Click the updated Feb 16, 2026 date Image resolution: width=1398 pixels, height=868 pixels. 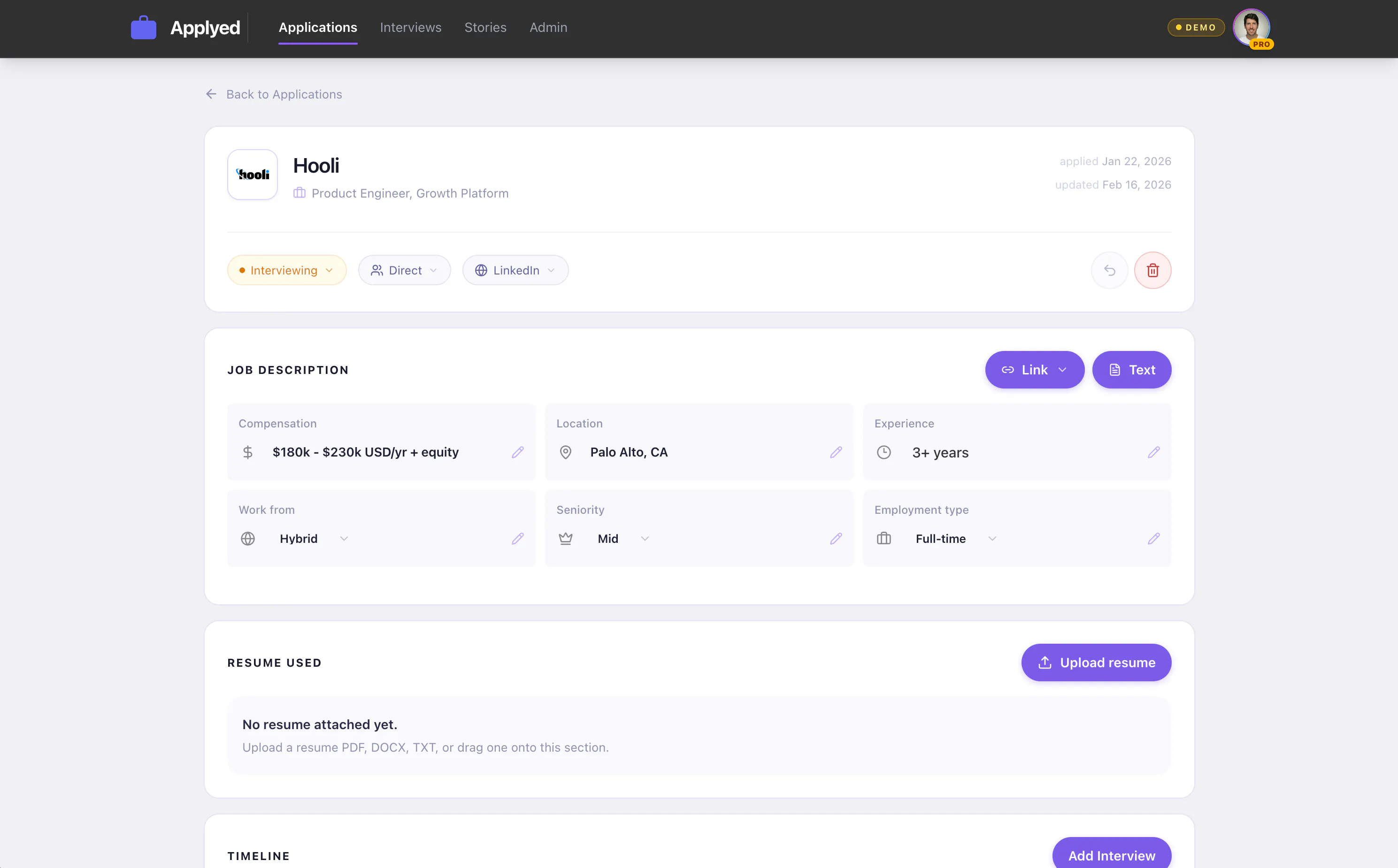click(x=1113, y=185)
